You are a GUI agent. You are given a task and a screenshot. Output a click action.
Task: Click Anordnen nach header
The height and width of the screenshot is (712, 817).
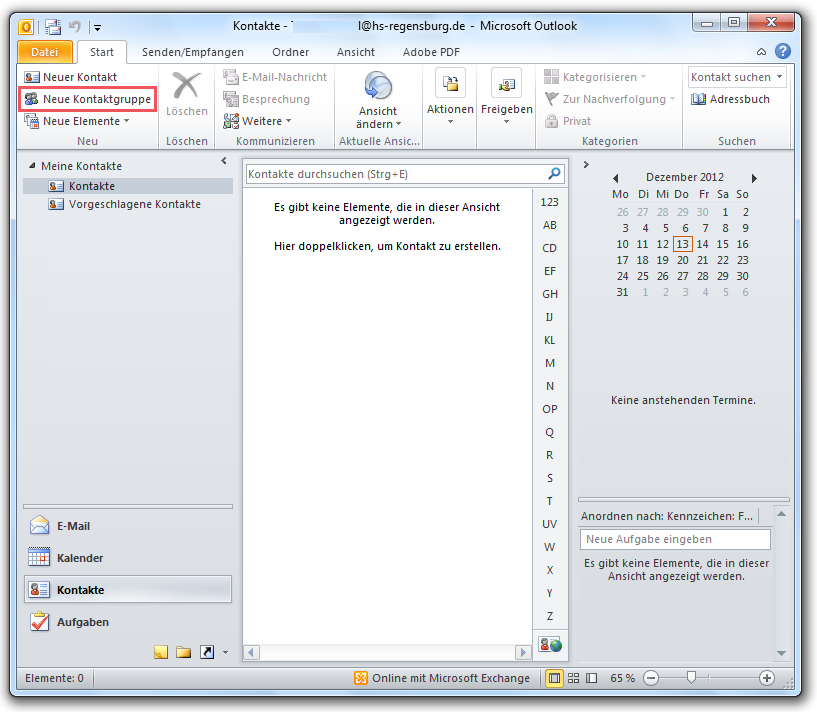(x=669, y=516)
